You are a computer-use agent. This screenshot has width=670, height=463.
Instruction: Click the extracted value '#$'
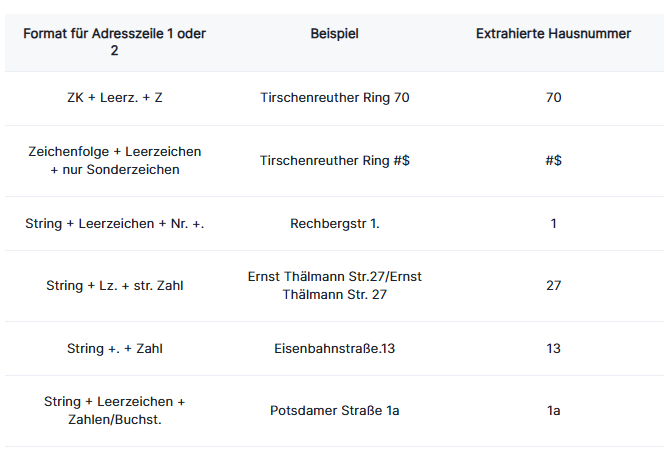point(553,161)
